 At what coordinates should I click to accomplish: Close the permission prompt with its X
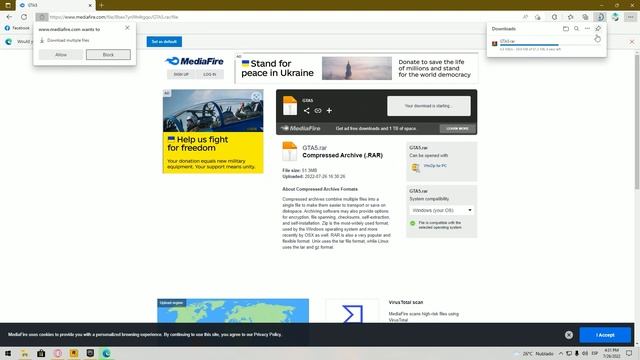[127, 28]
